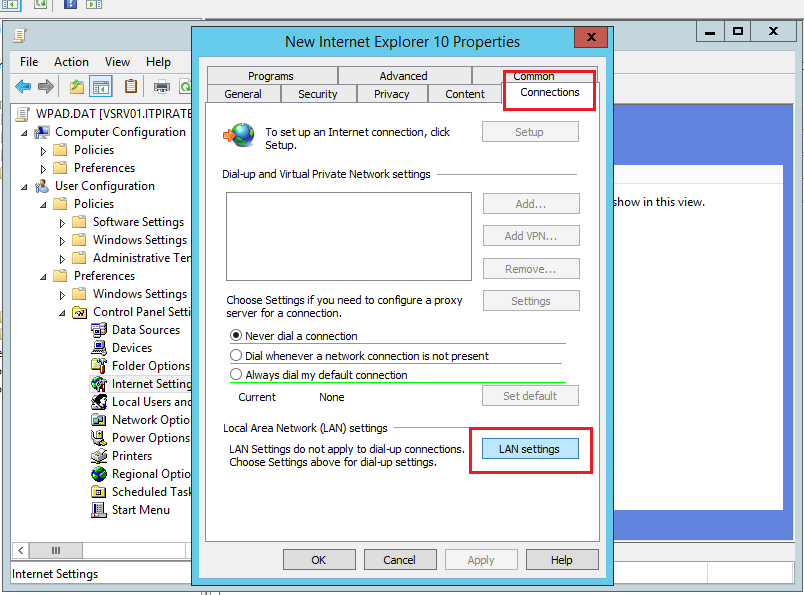The height and width of the screenshot is (595, 804).
Task: Click the Export List clipboard icon in the toolbar
Action: (131, 86)
